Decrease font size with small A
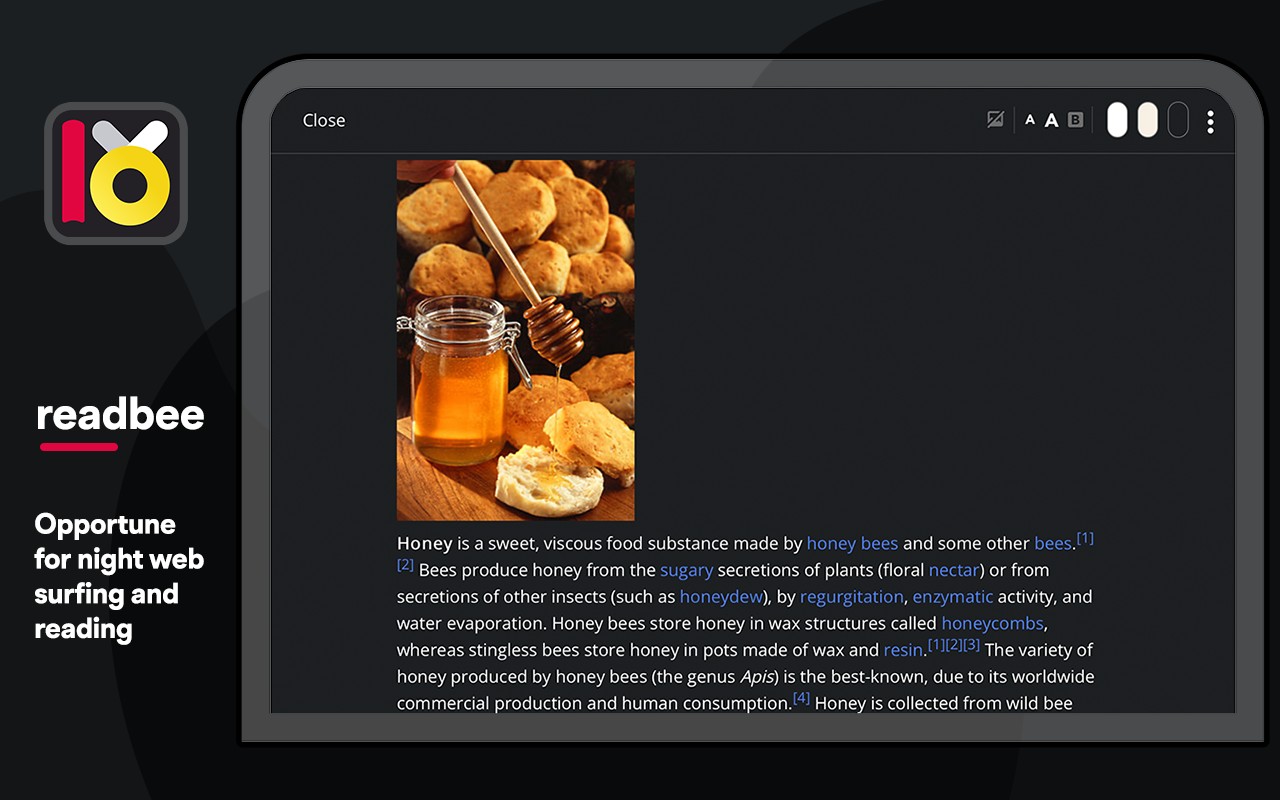 pos(1030,120)
